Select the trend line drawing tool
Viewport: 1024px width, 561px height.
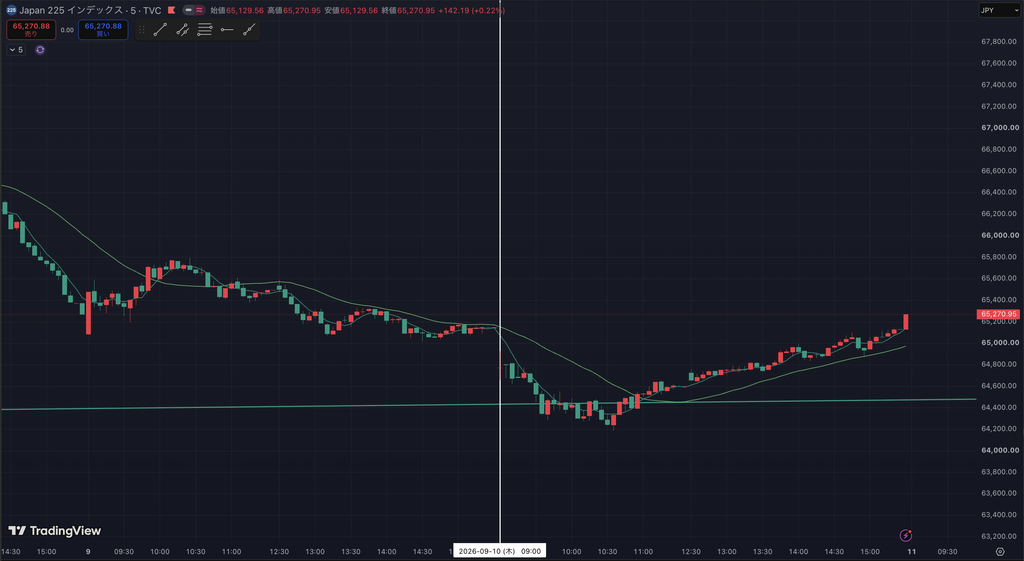pos(161,29)
